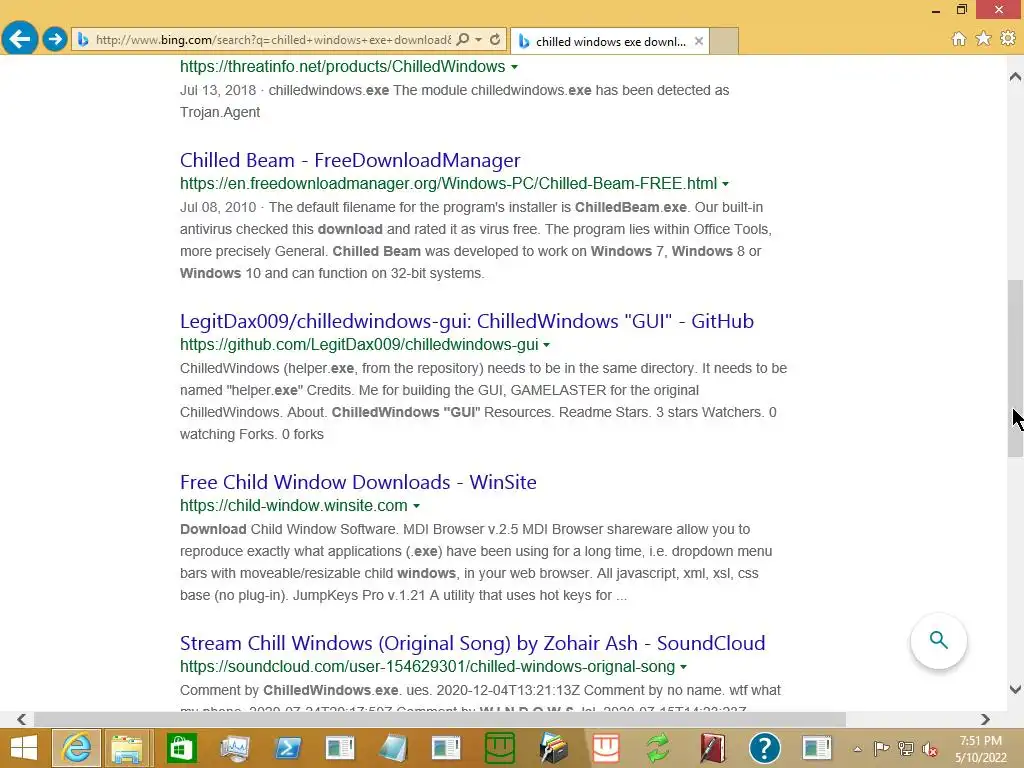Click the round floating search button

point(938,641)
